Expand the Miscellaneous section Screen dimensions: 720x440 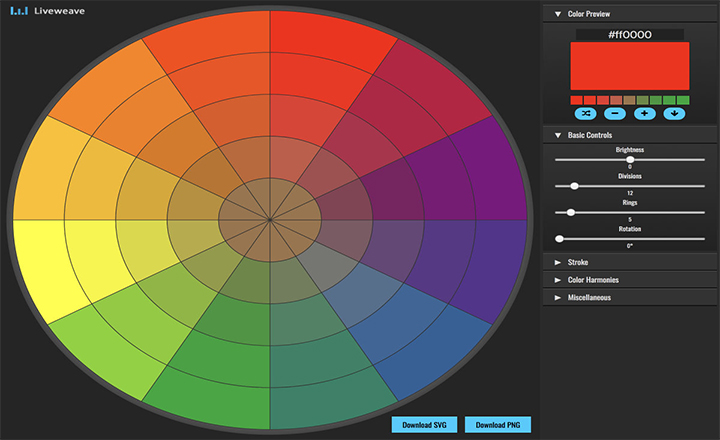point(558,298)
